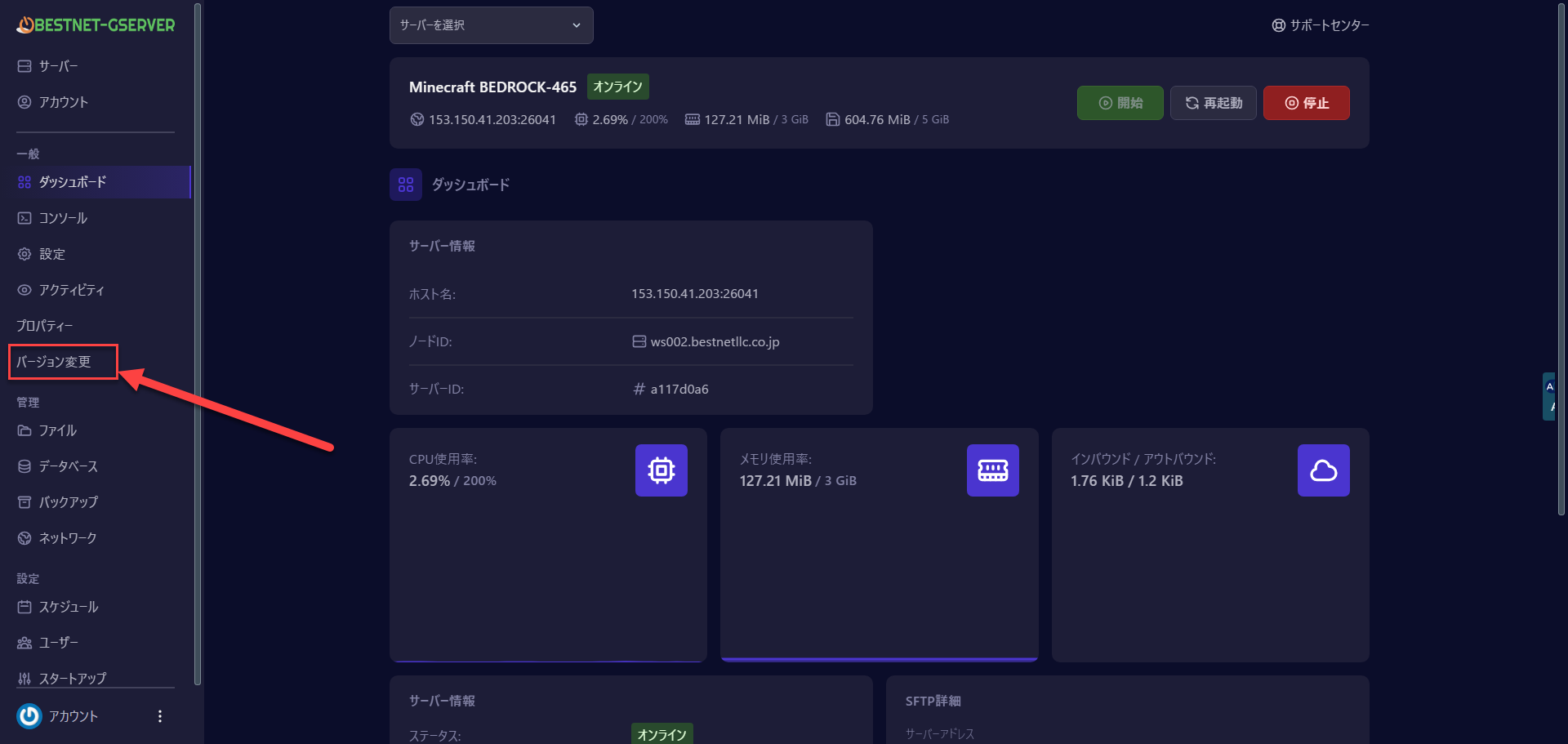This screenshot has height=744, width=1568.
Task: Click the CPU chip icon in the CPU使用率 card
Action: [x=661, y=470]
